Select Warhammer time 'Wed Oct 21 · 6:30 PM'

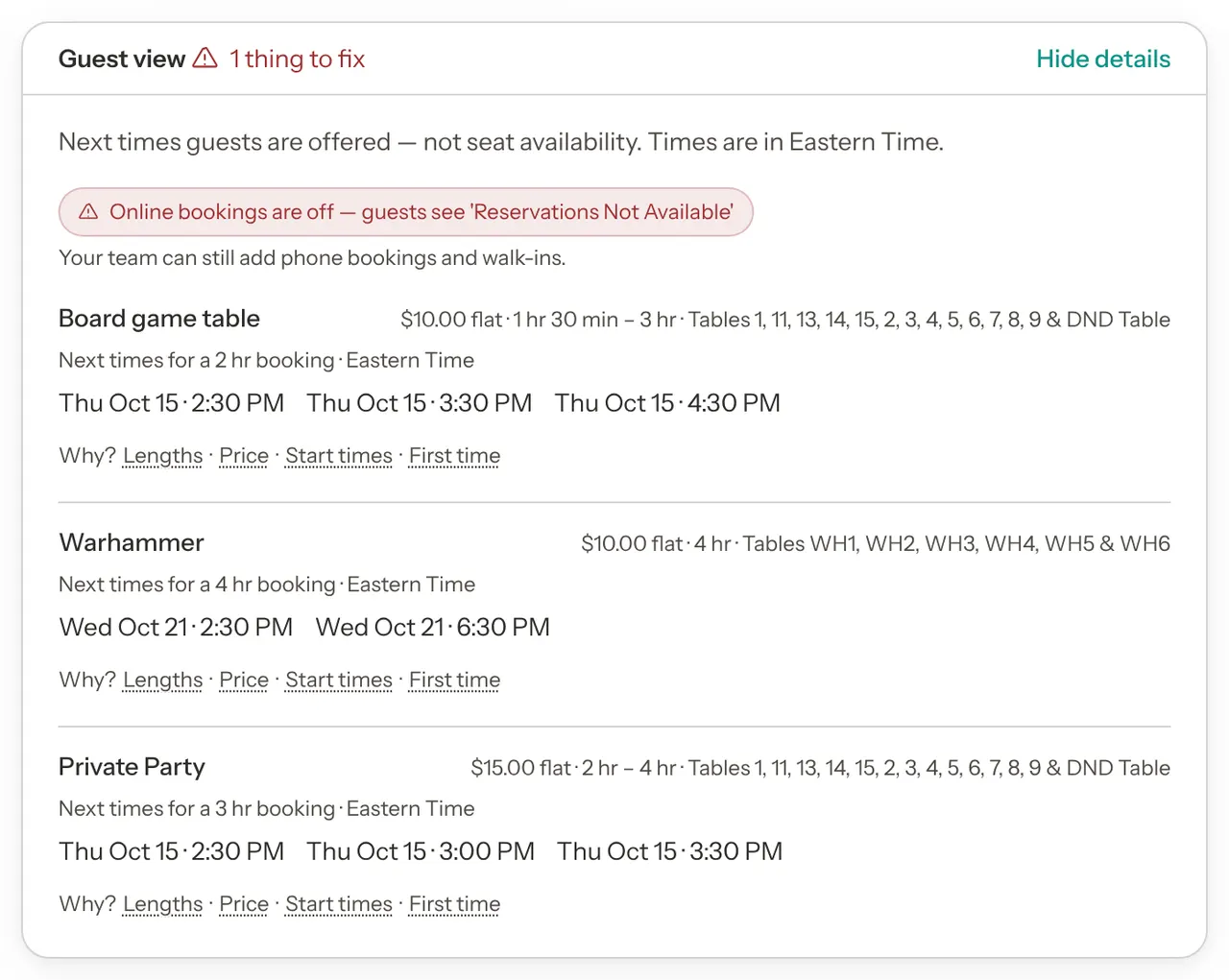click(433, 628)
